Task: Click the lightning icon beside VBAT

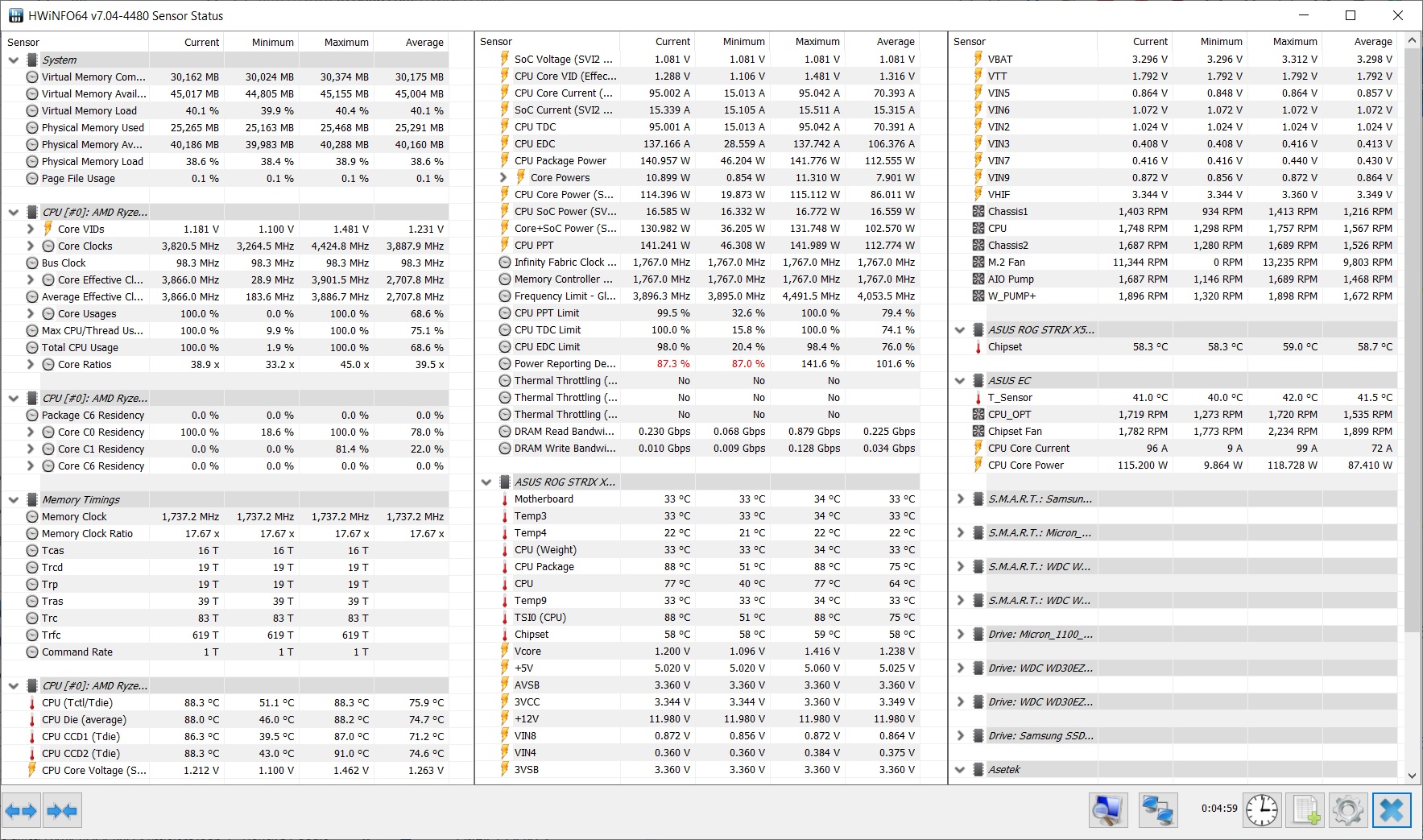Action: (978, 60)
